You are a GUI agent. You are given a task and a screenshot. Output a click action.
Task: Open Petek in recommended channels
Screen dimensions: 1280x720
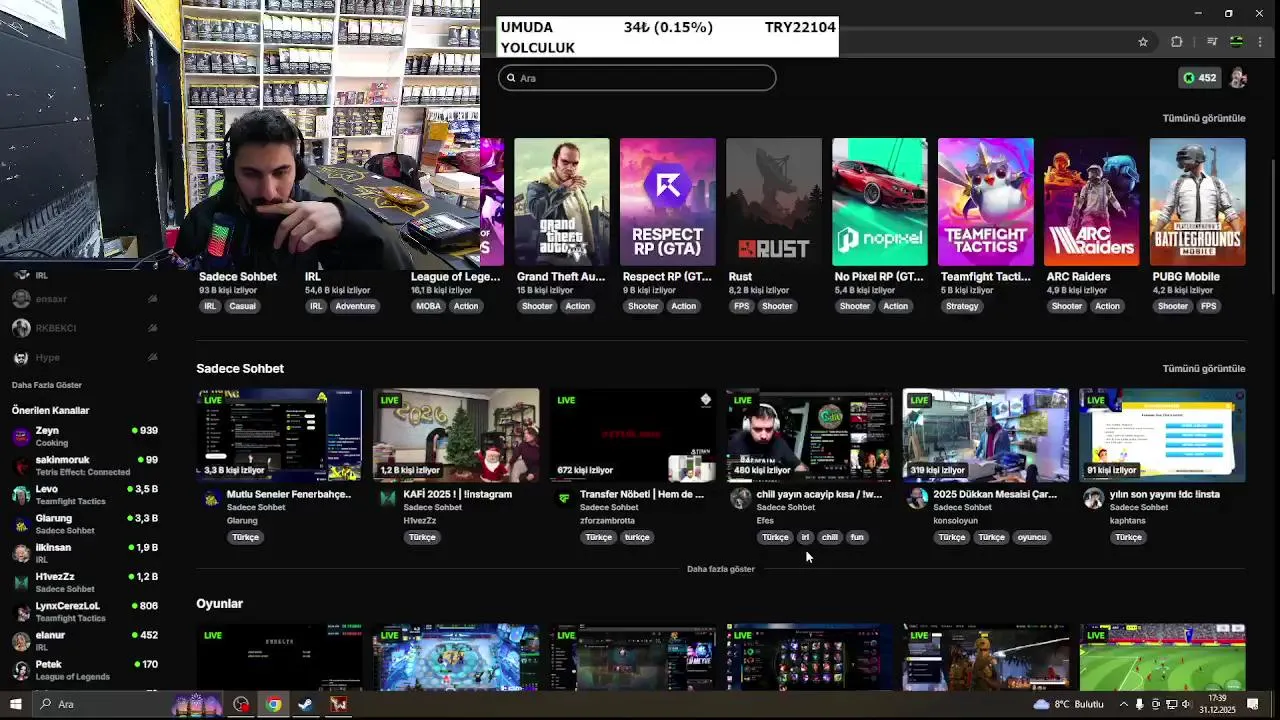85,670
